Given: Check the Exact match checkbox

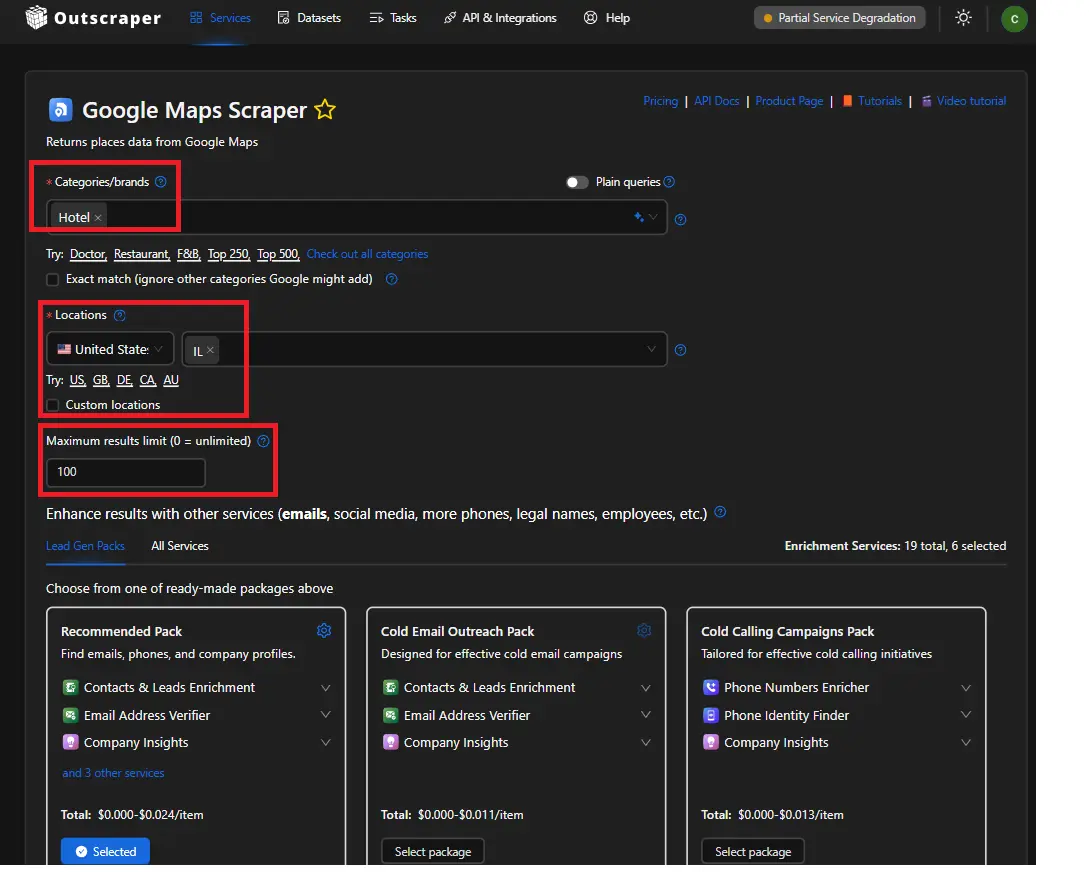Looking at the screenshot, I should [53, 280].
